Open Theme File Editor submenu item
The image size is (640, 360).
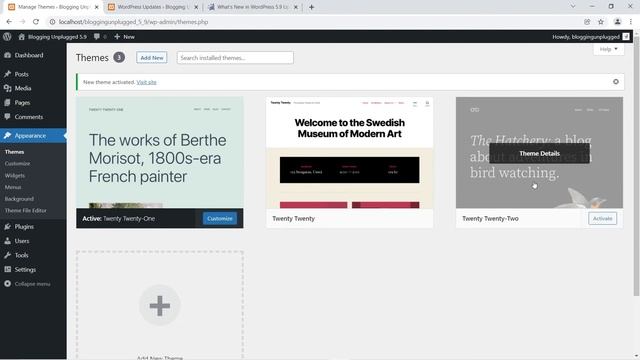click(x=25, y=211)
